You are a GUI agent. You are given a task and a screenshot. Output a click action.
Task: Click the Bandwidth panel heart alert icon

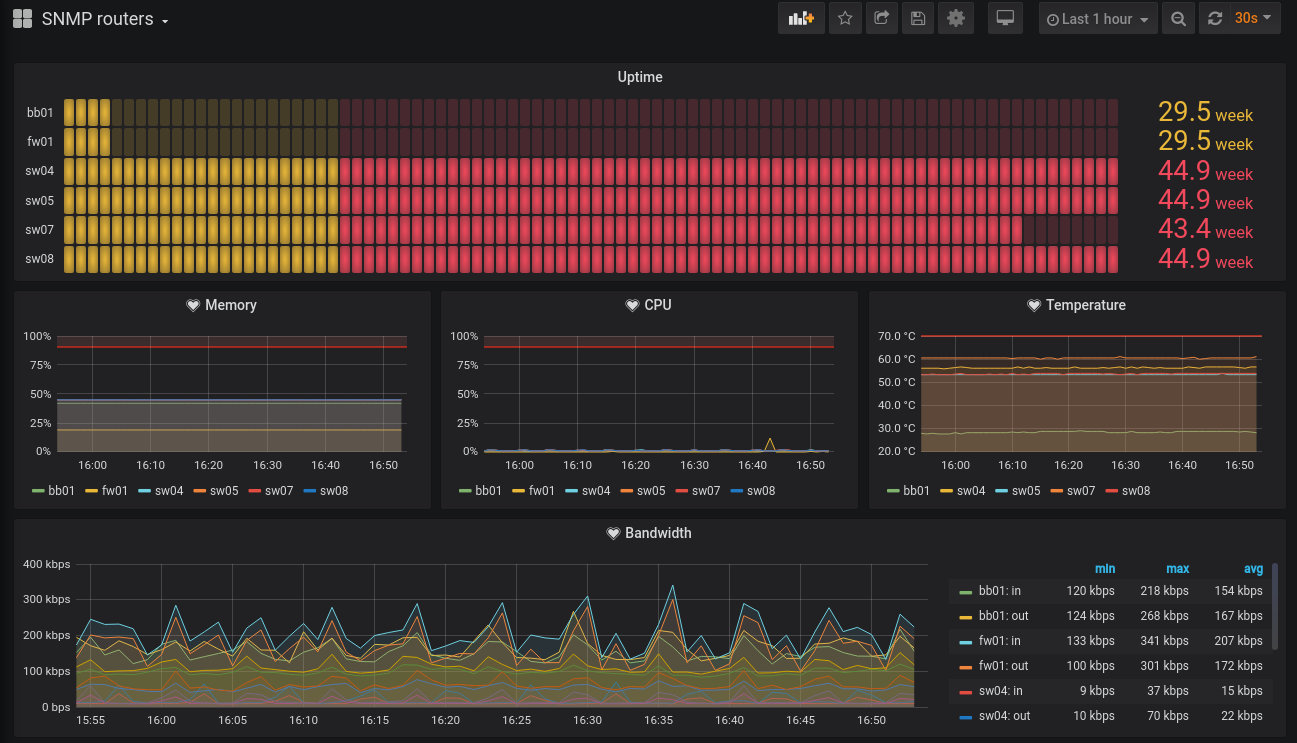614,533
